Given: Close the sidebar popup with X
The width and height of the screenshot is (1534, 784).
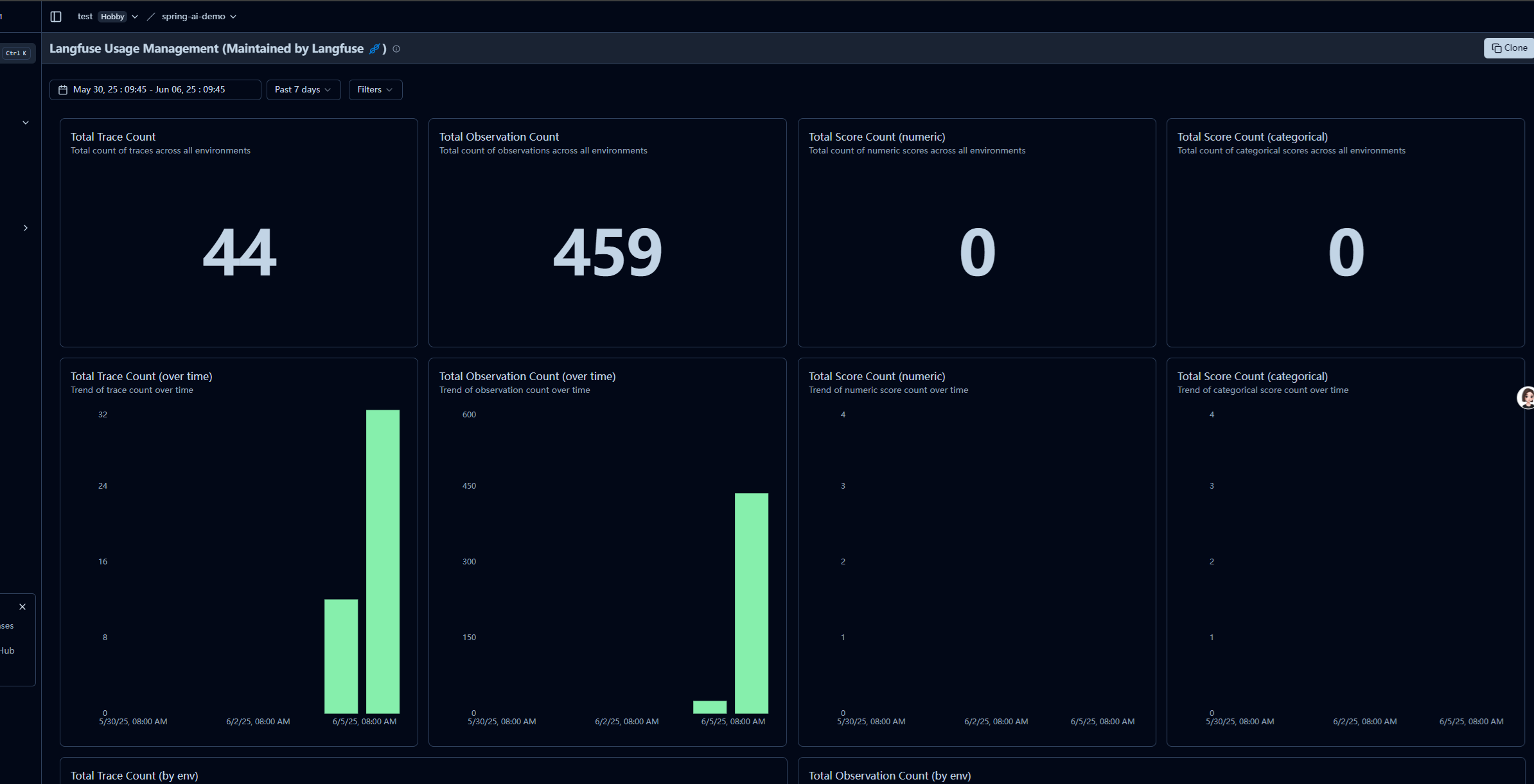Looking at the screenshot, I should [22, 607].
